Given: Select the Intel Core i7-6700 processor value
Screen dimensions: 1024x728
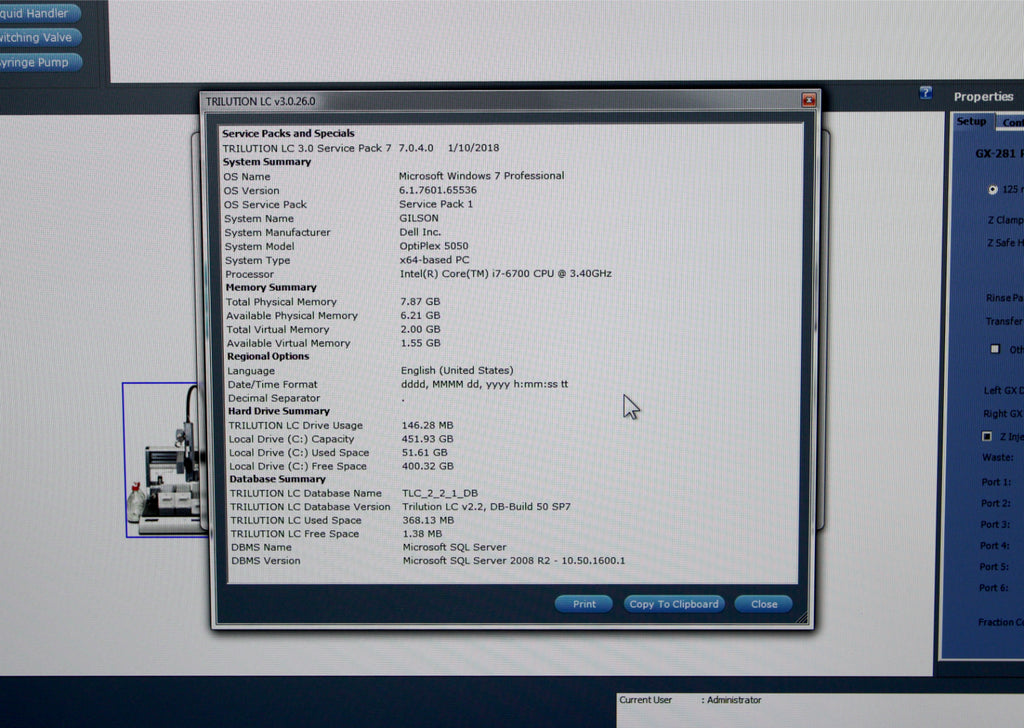Looking at the screenshot, I should (505, 274).
